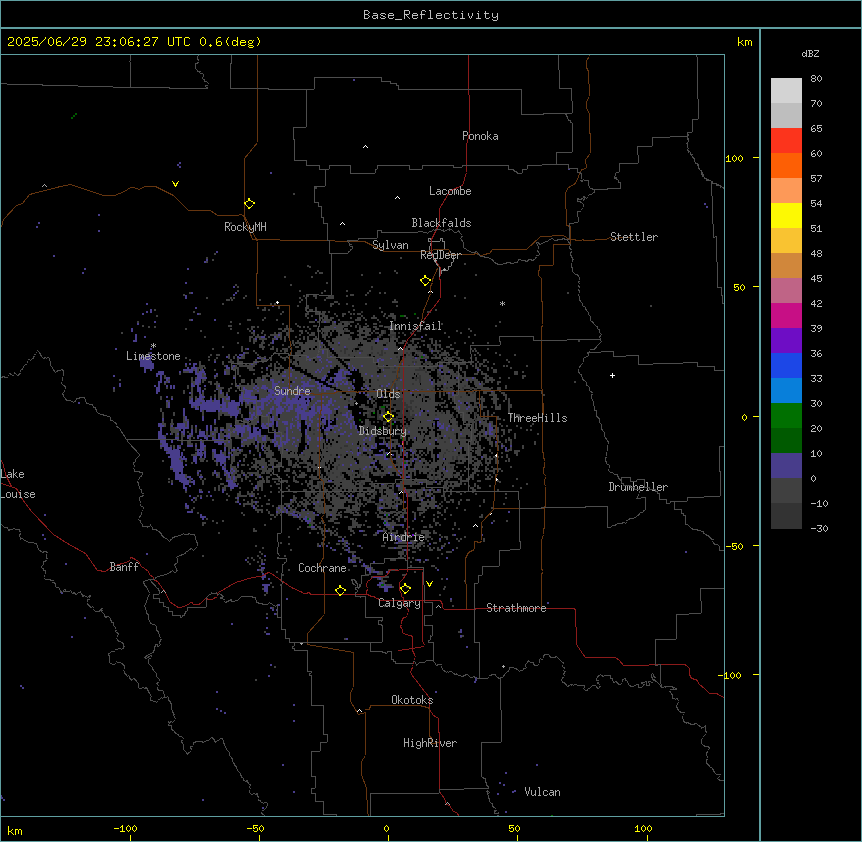Select the Innisfail label
This screenshot has width=862, height=842.
tap(416, 326)
